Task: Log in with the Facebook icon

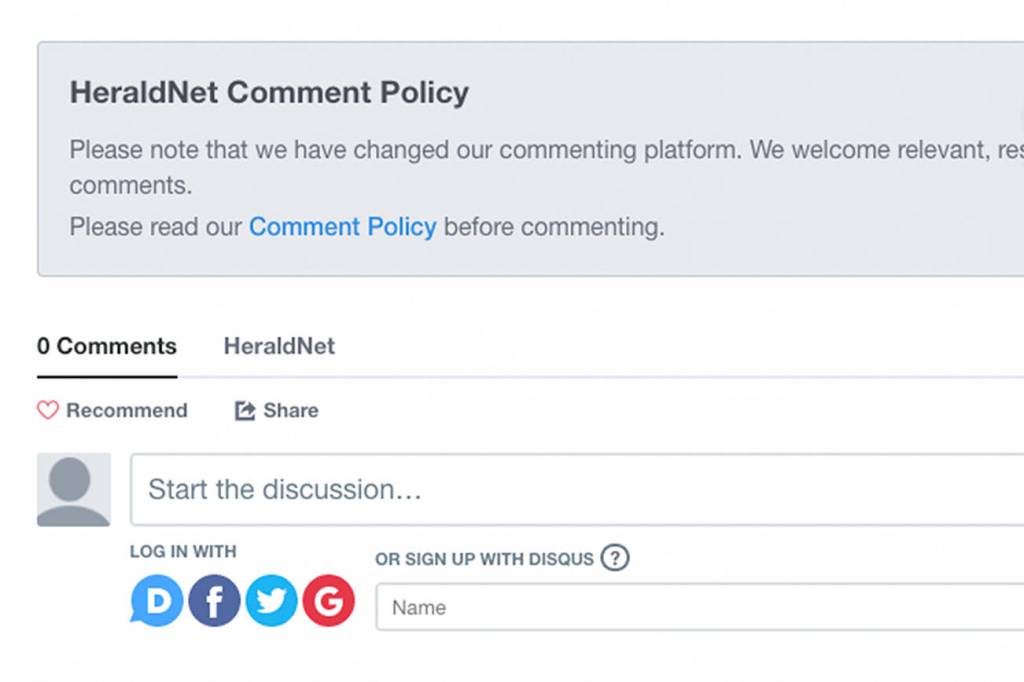Action: pos(214,601)
